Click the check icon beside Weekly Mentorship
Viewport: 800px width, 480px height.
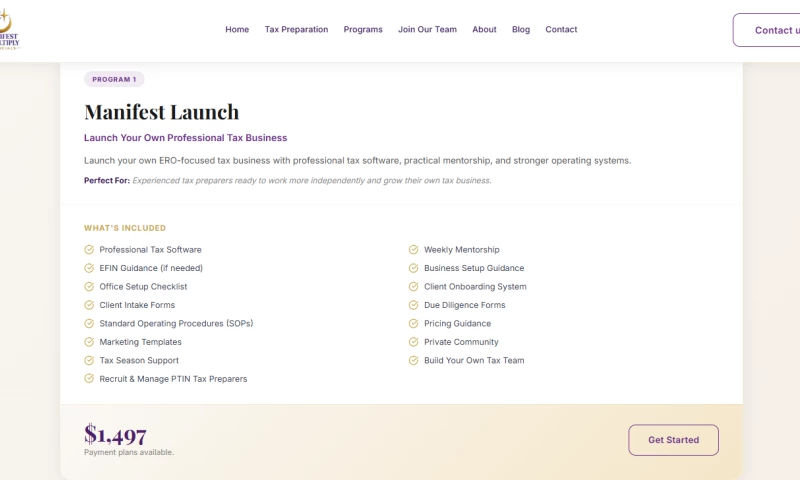click(x=413, y=249)
